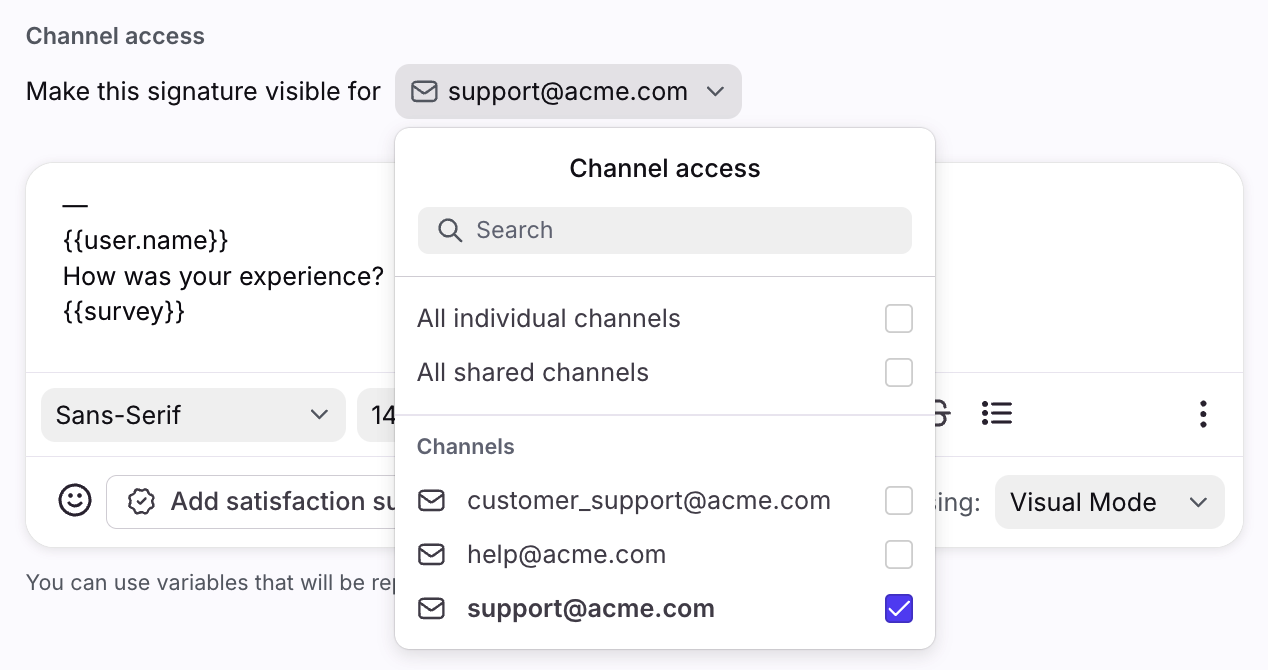Click the satisfaction survey badge icon
Viewport: 1268px width, 670px height.
pyautogui.click(x=142, y=502)
